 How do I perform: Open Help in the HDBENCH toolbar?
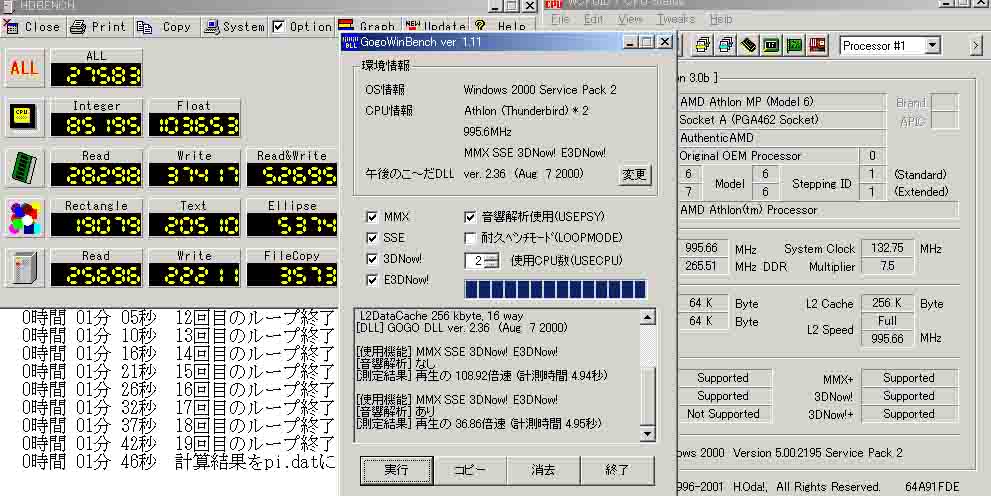(501, 27)
